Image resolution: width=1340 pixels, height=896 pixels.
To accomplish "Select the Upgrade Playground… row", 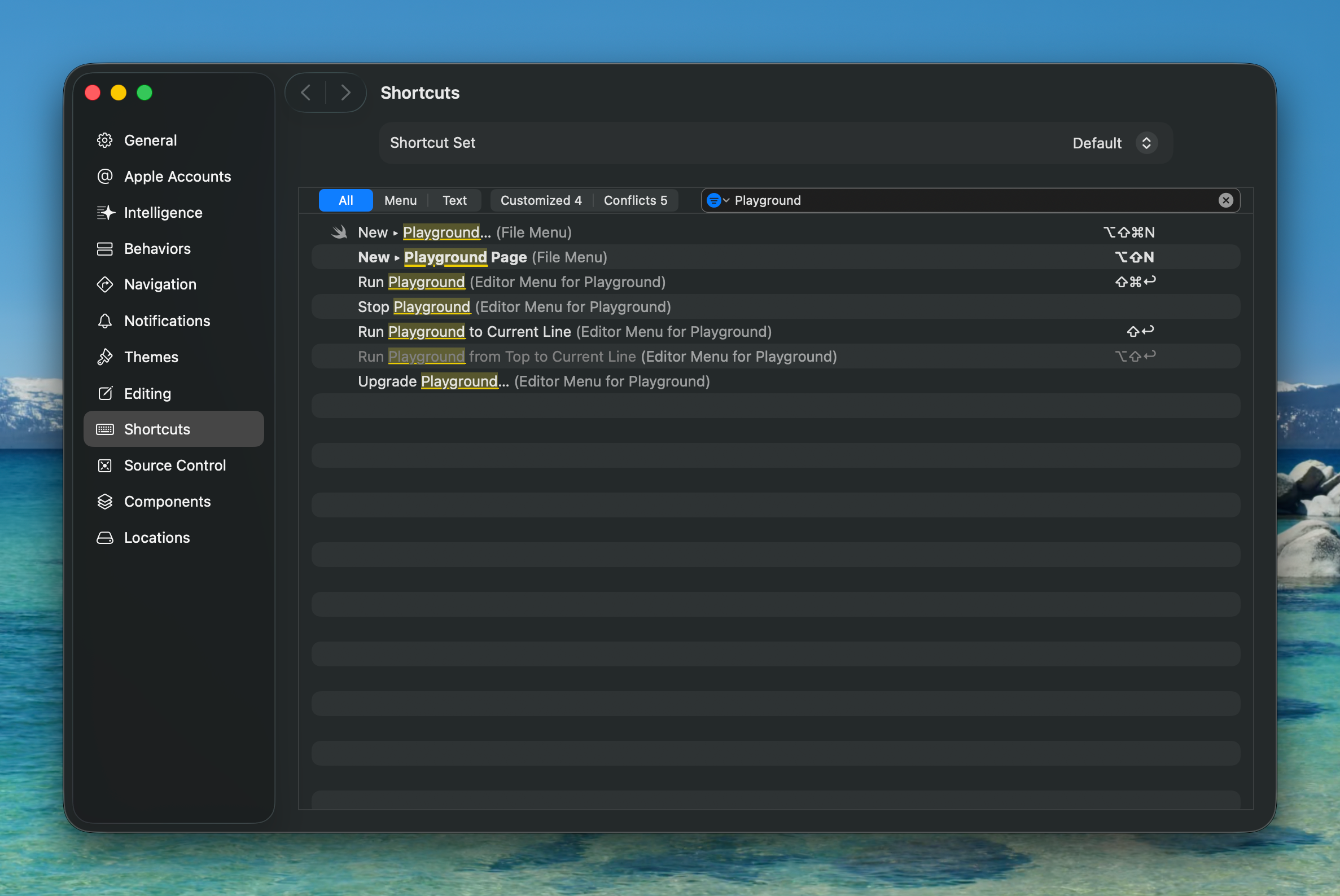I will [776, 381].
